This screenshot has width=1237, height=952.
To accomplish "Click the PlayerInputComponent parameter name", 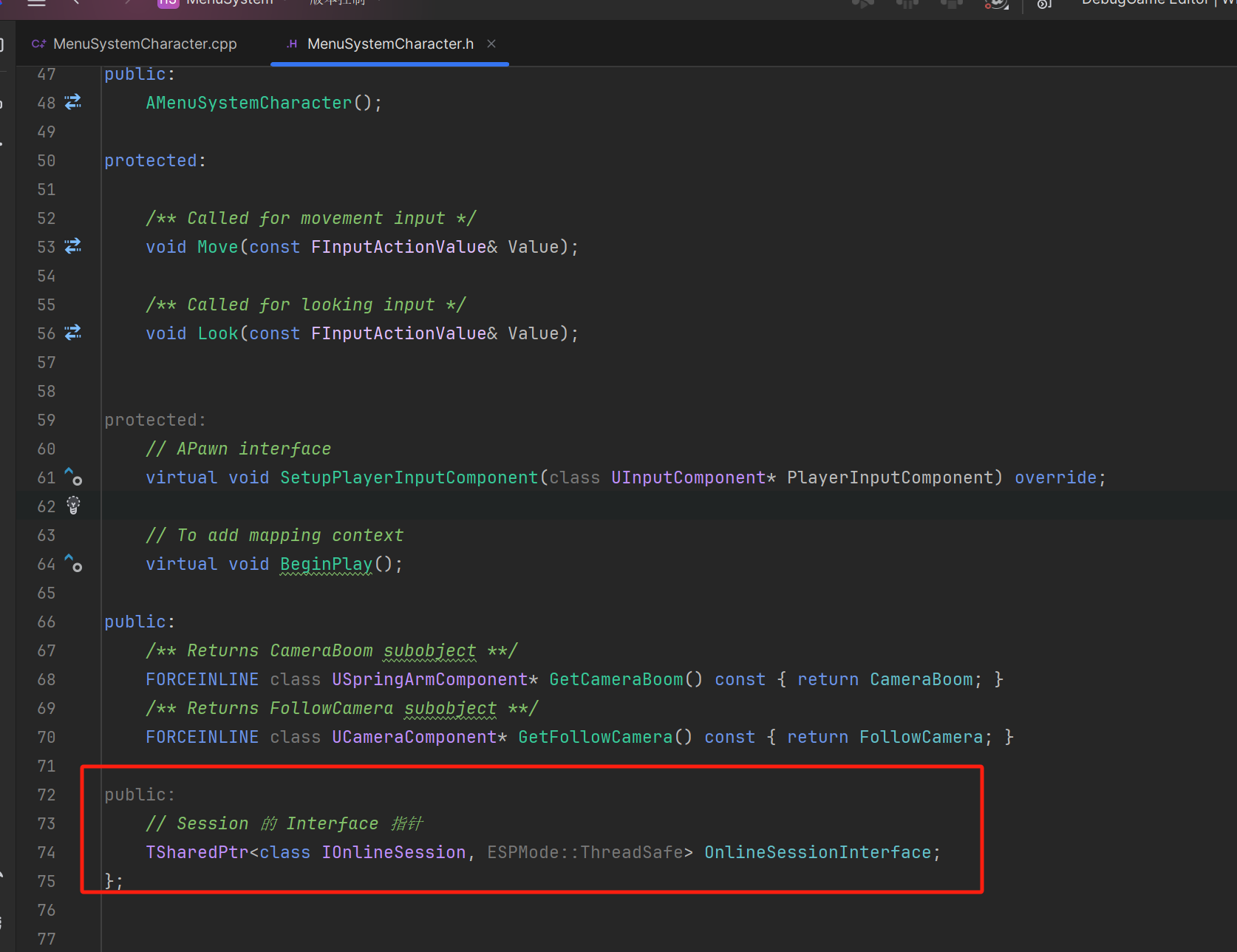I will (x=890, y=477).
